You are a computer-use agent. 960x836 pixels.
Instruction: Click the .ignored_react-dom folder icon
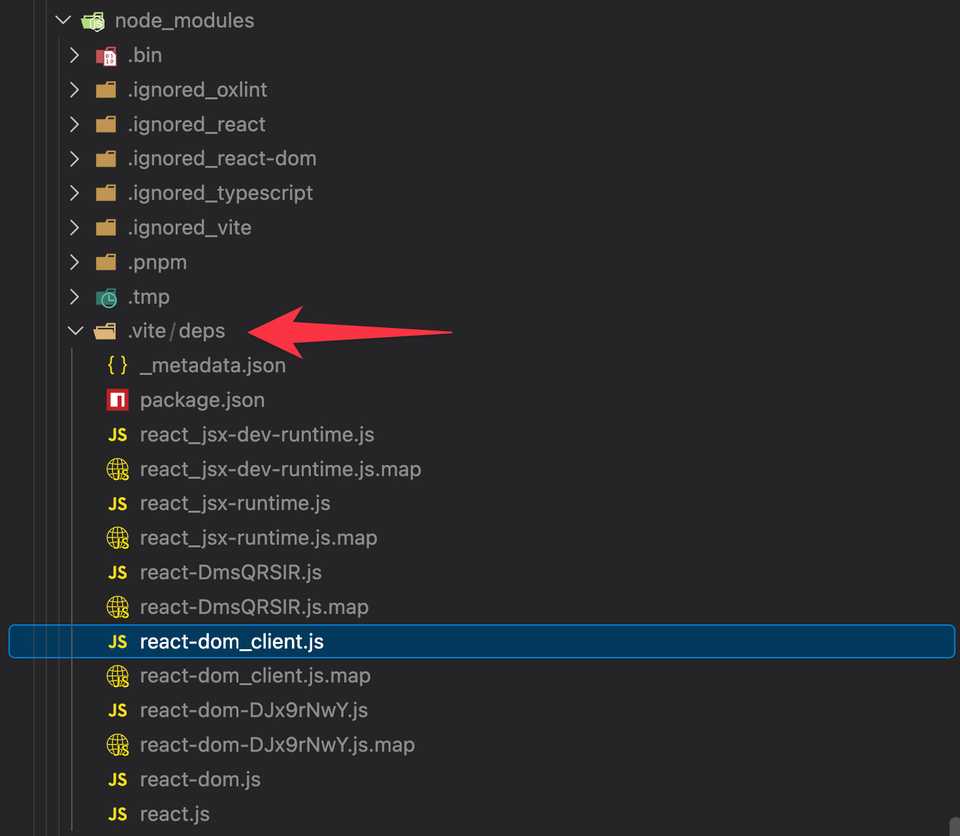pos(106,159)
